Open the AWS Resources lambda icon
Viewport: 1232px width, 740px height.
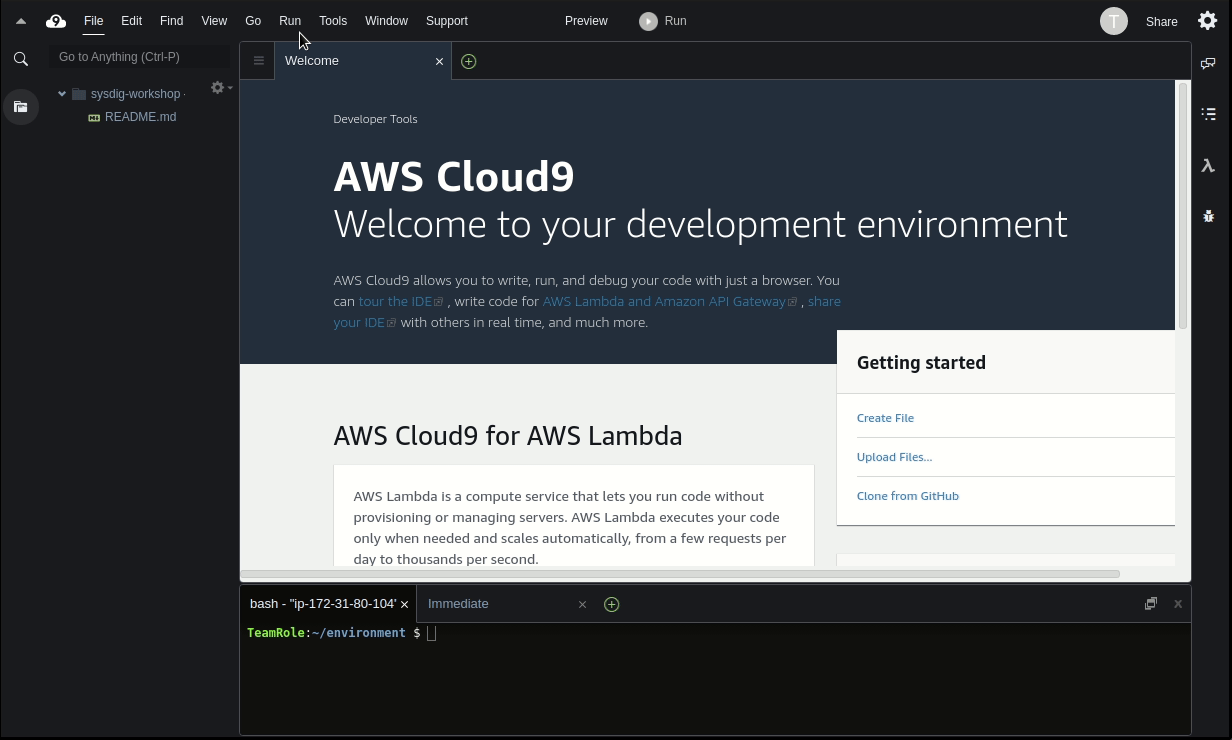[x=1208, y=166]
